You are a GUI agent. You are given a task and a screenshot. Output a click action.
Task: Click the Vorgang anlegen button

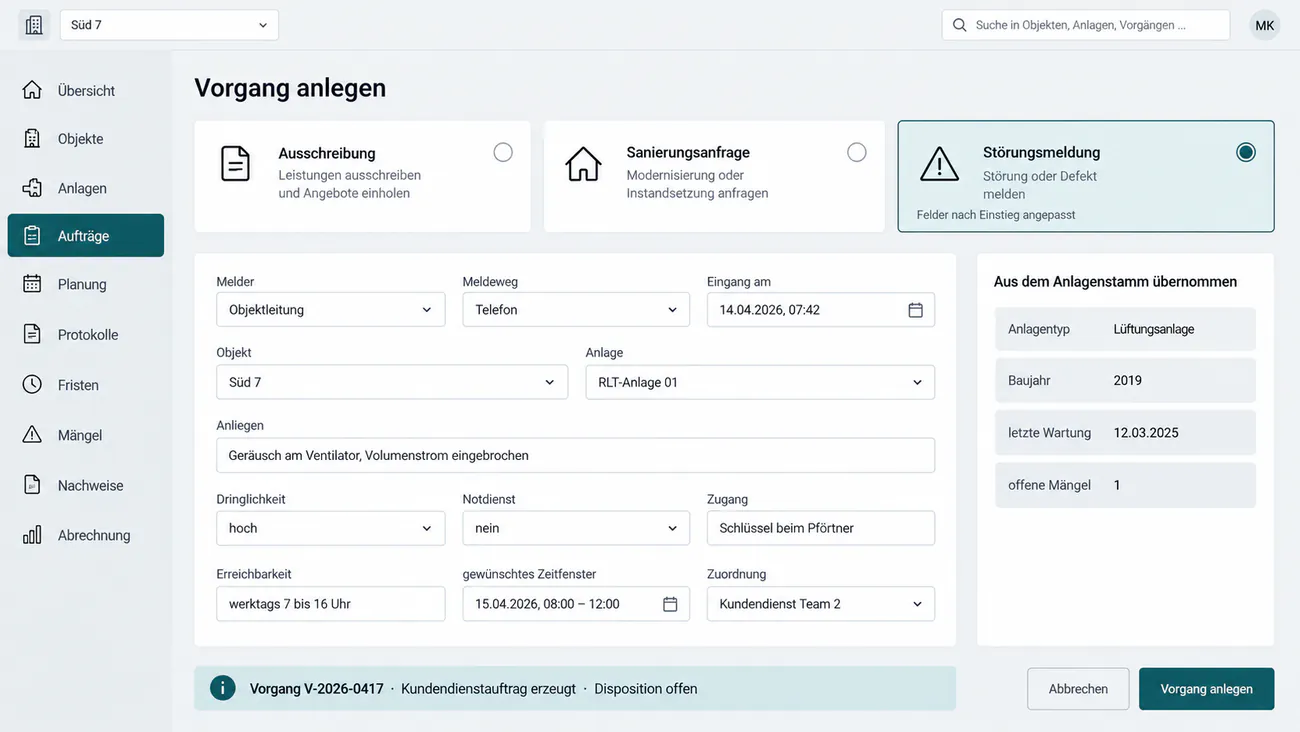coord(1206,689)
